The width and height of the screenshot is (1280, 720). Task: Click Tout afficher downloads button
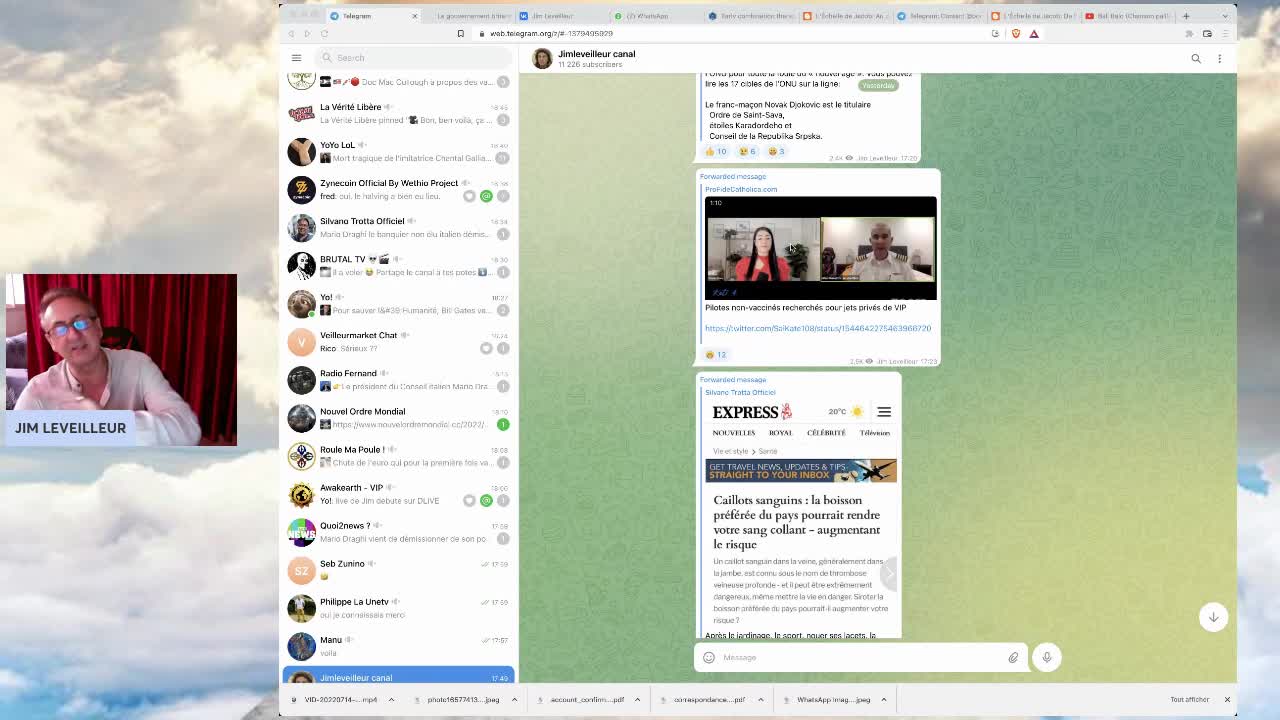[1189, 700]
